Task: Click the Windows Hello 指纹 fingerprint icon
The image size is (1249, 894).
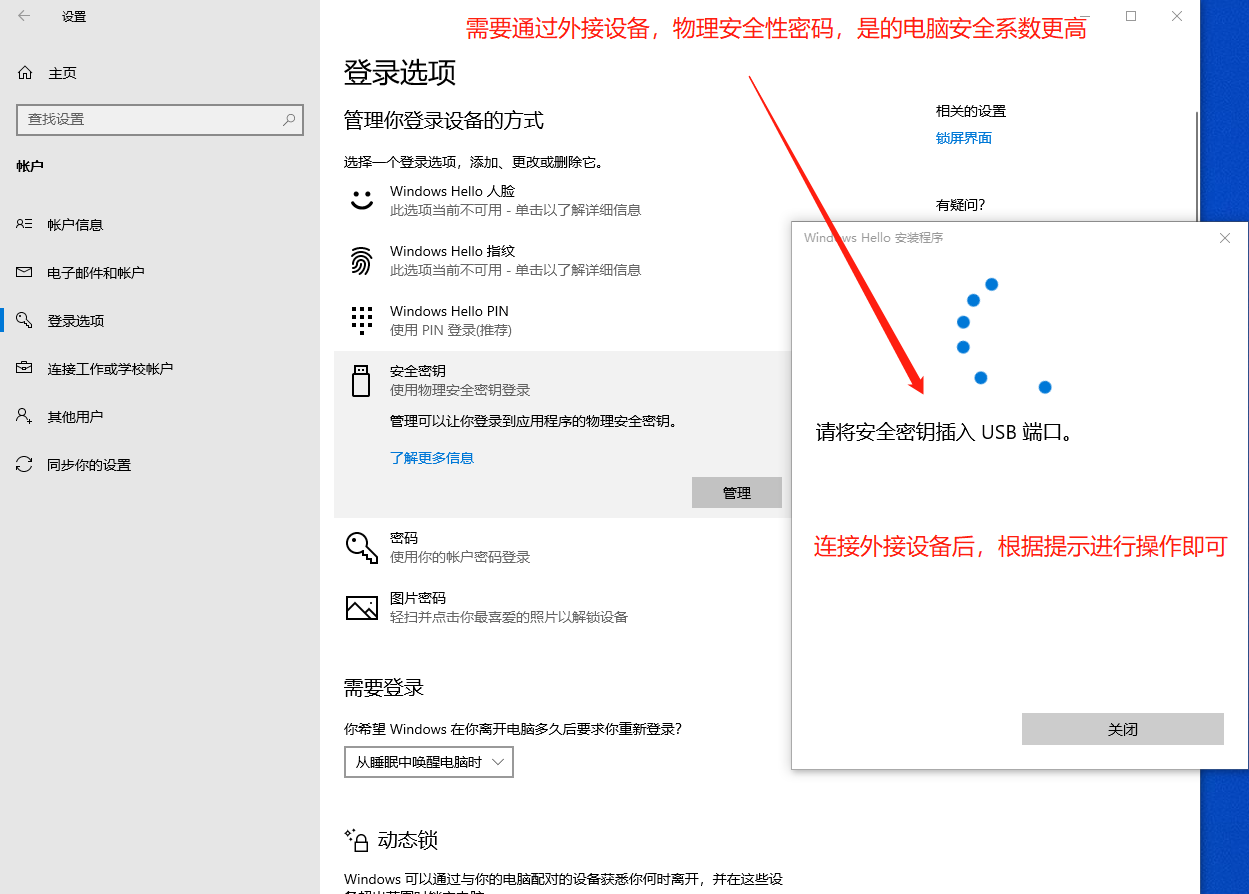Action: pyautogui.click(x=361, y=260)
